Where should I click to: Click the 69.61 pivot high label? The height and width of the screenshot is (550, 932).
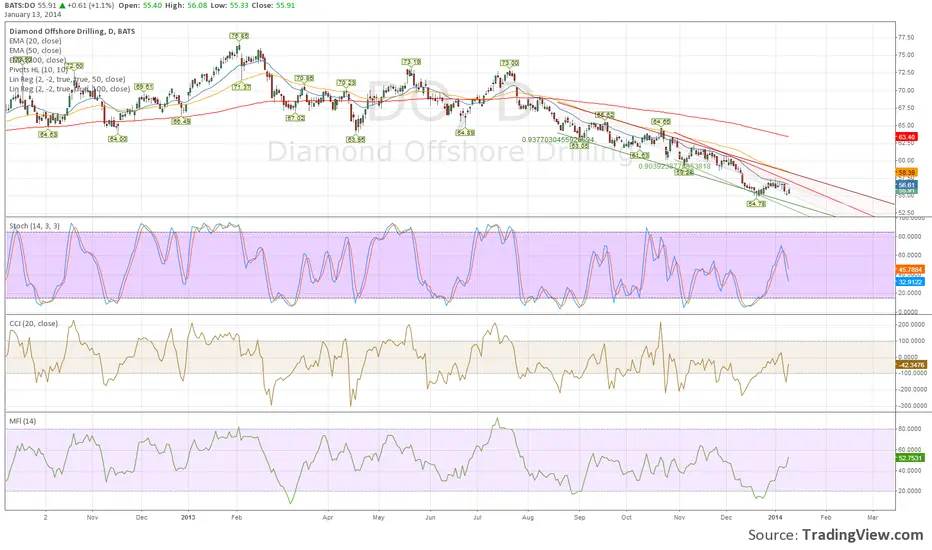click(x=144, y=87)
